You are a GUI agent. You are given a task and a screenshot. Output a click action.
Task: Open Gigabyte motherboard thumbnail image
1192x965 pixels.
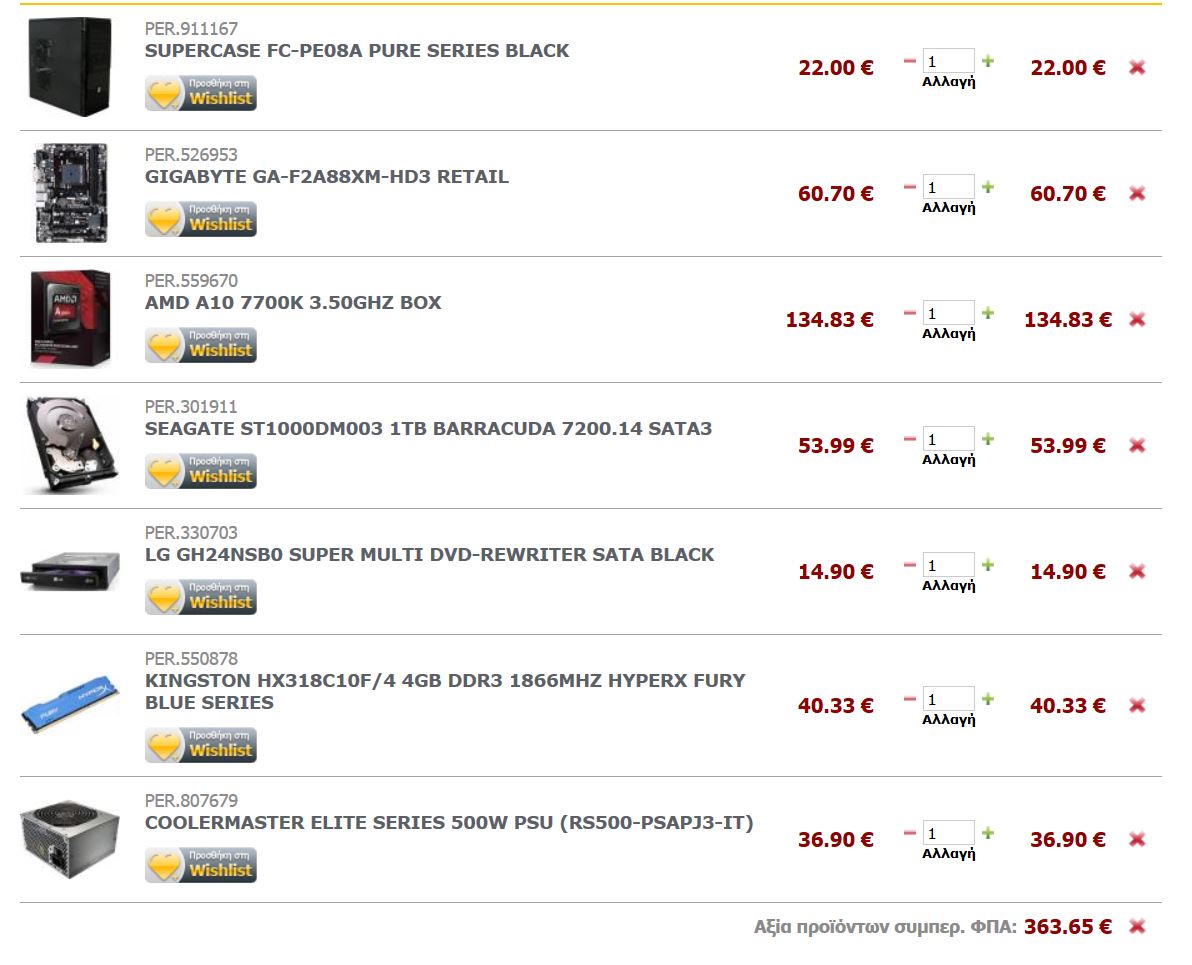tap(71, 193)
